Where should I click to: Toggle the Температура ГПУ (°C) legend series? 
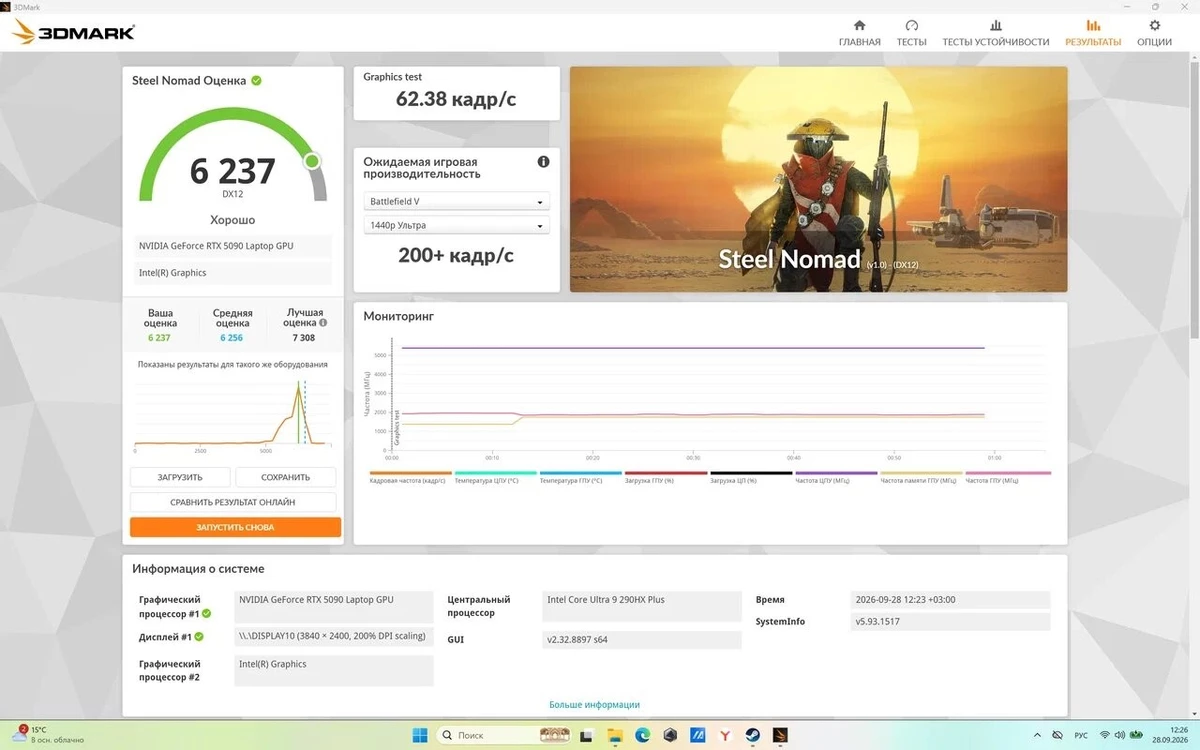(580, 477)
